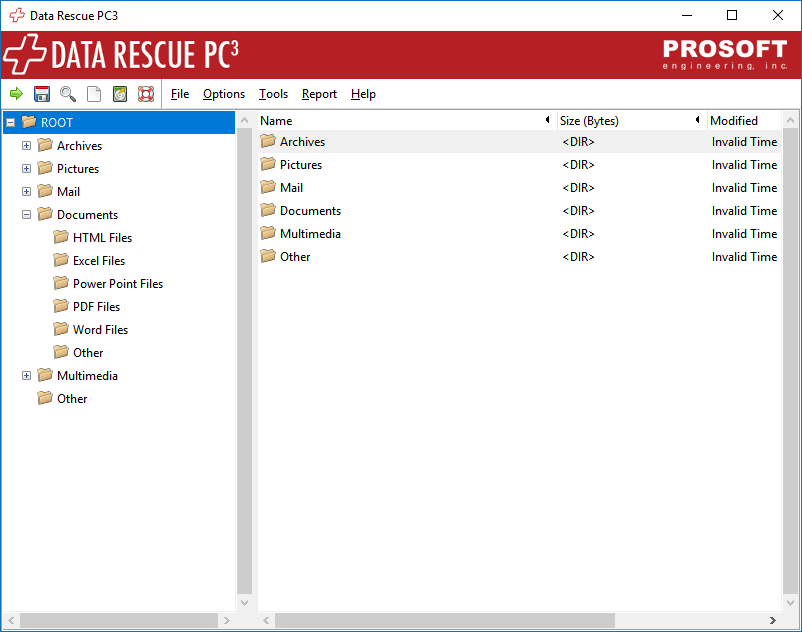Click the Mail row's <DIR> size cell

coord(578,188)
